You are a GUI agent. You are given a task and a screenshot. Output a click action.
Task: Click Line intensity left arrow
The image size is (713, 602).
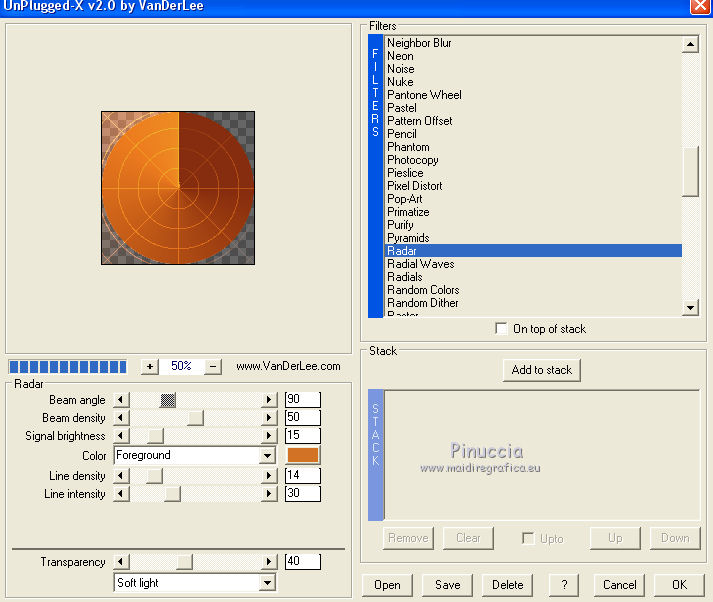tap(121, 494)
